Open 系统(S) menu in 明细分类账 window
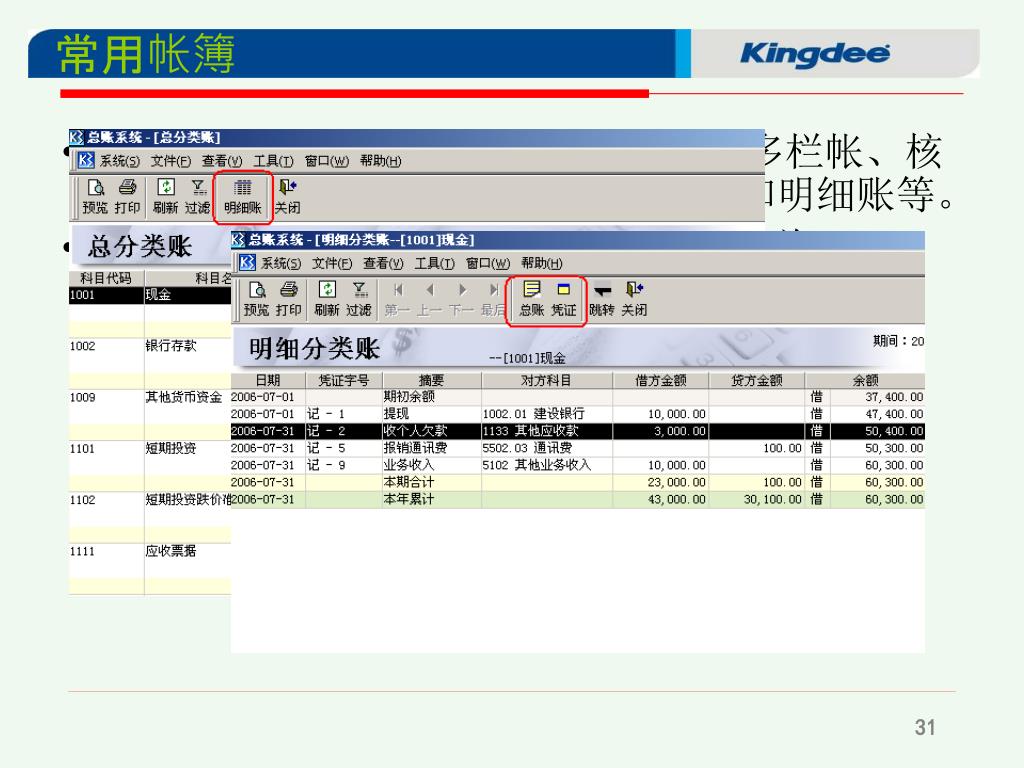Viewport: 1024px width, 768px height. coord(281,263)
